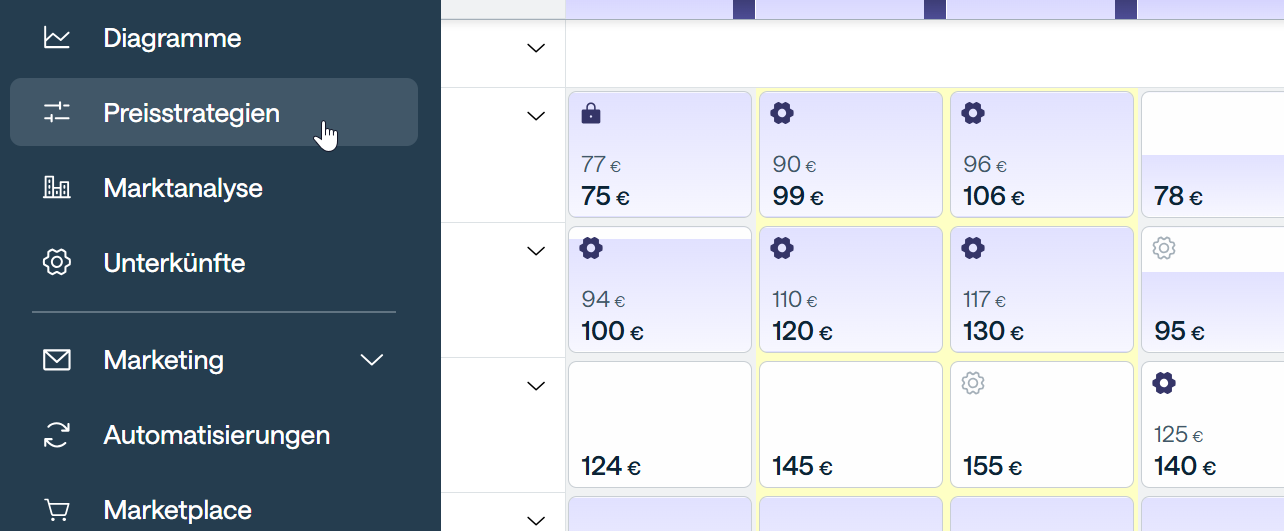
Task: Open the Preisstrategien menu item
Action: tap(192, 113)
